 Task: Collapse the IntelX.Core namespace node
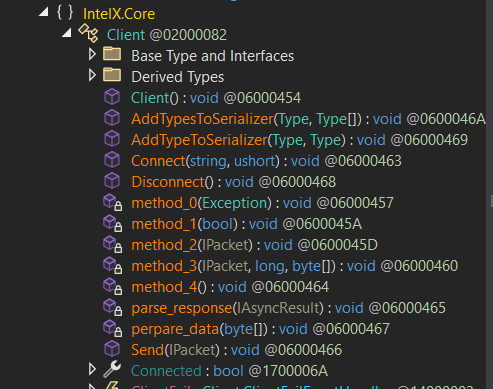pyautogui.click(x=44, y=13)
